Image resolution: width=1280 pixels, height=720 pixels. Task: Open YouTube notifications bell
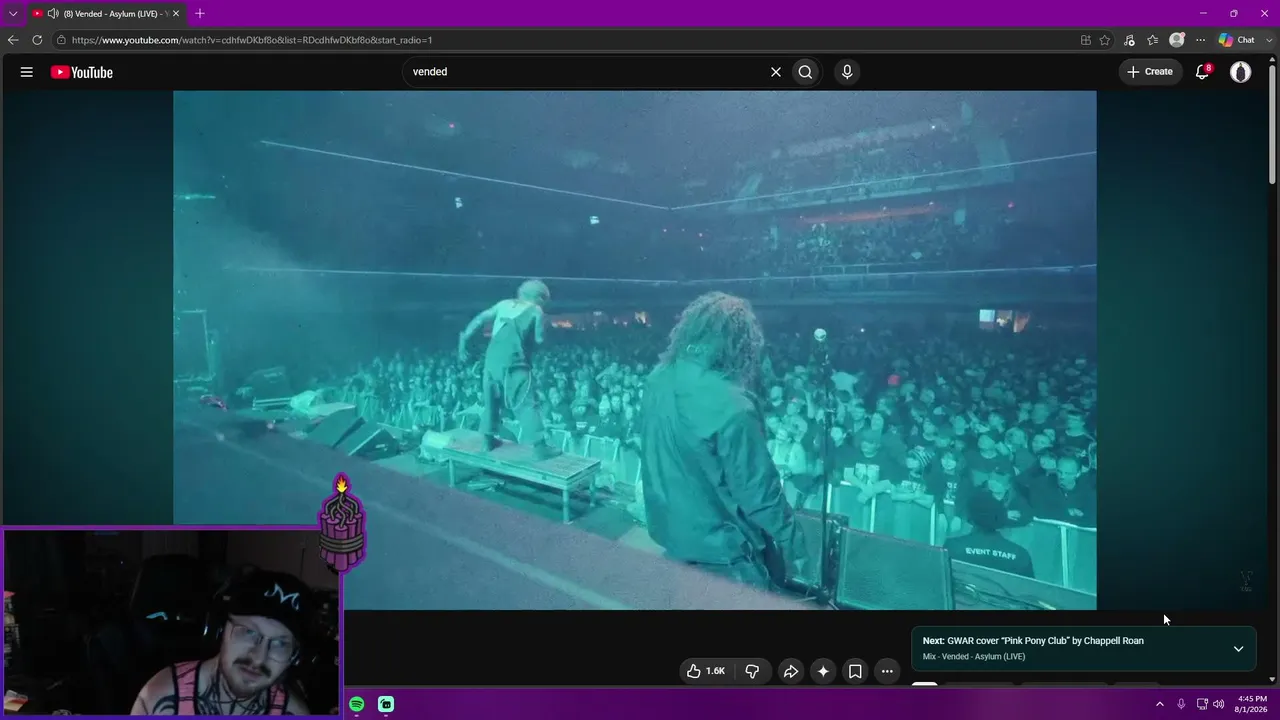coord(1203,72)
